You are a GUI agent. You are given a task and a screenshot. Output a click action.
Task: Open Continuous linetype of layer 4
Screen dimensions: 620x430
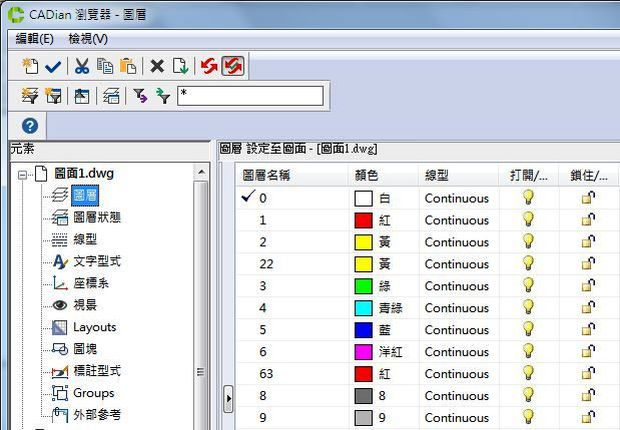(x=457, y=308)
